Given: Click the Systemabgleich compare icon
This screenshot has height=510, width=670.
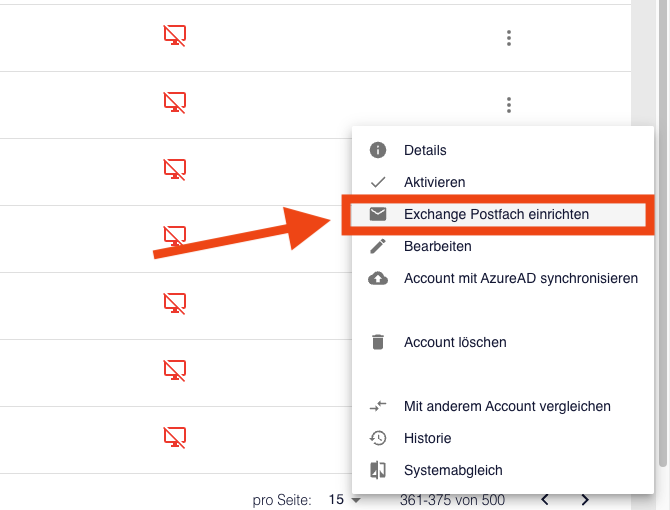Looking at the screenshot, I should click(x=378, y=470).
